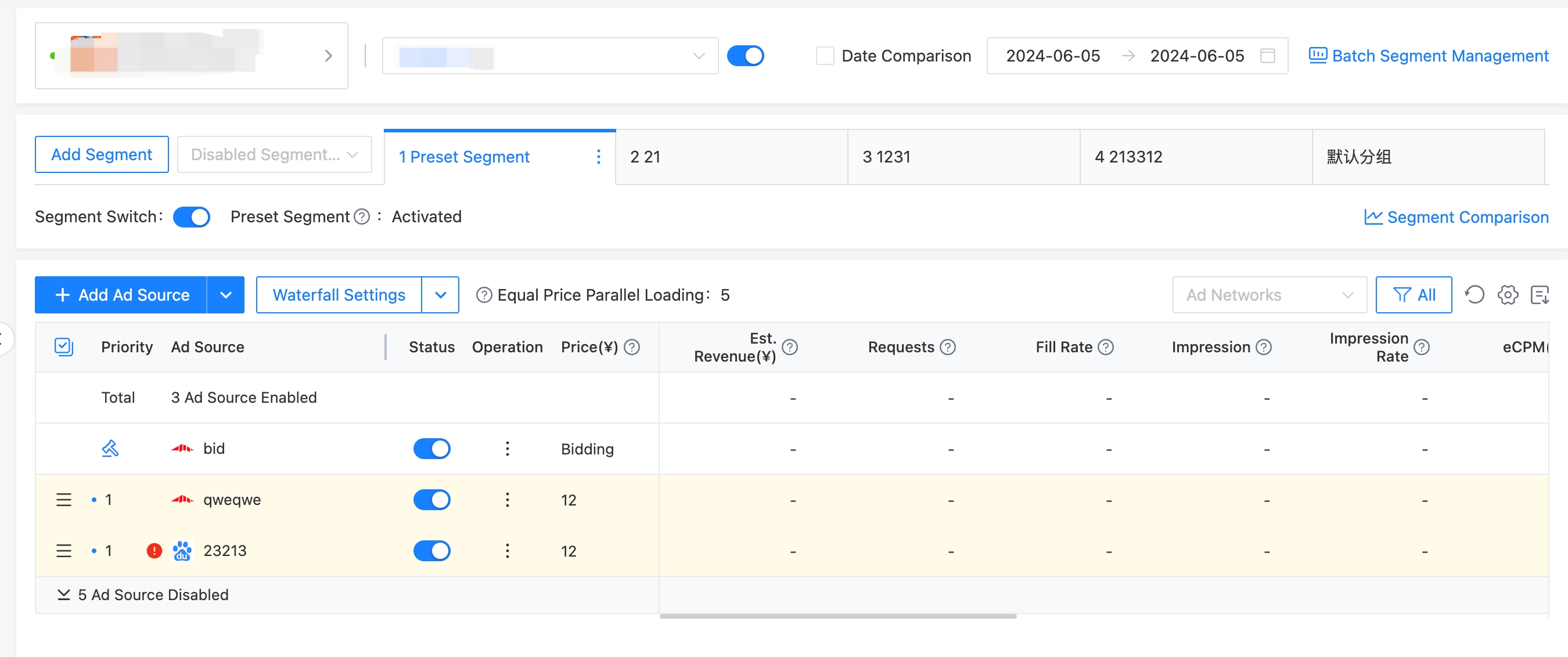The height and width of the screenshot is (657, 1568).
Task: Open operation menu for qweqwe row
Action: coord(507,500)
